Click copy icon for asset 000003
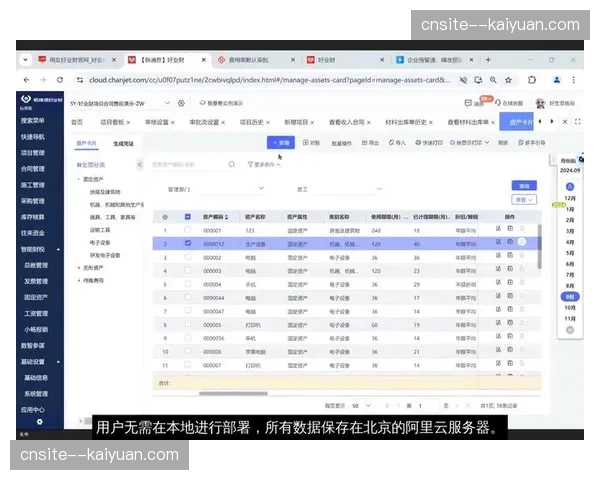Image resolution: width=600 pixels, height=480 pixels. [510, 269]
